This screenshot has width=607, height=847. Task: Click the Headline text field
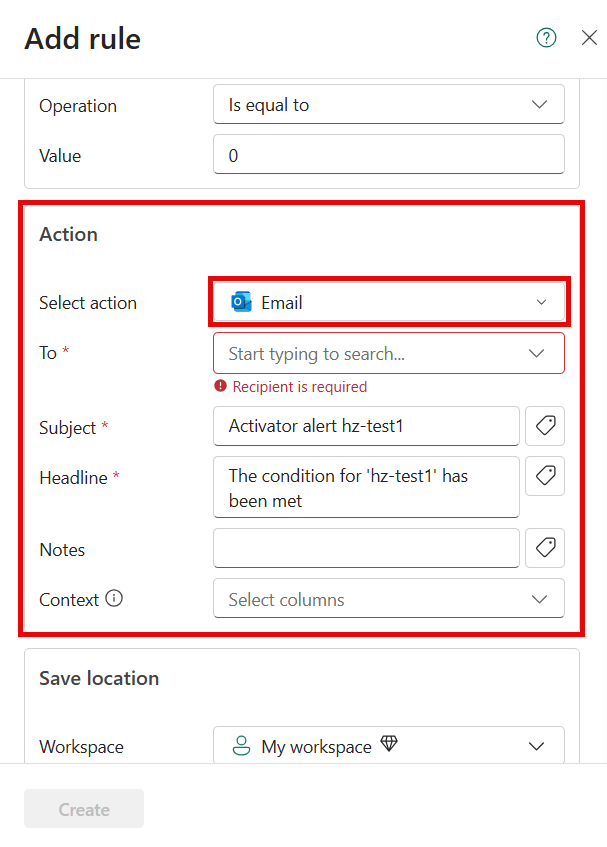366,487
